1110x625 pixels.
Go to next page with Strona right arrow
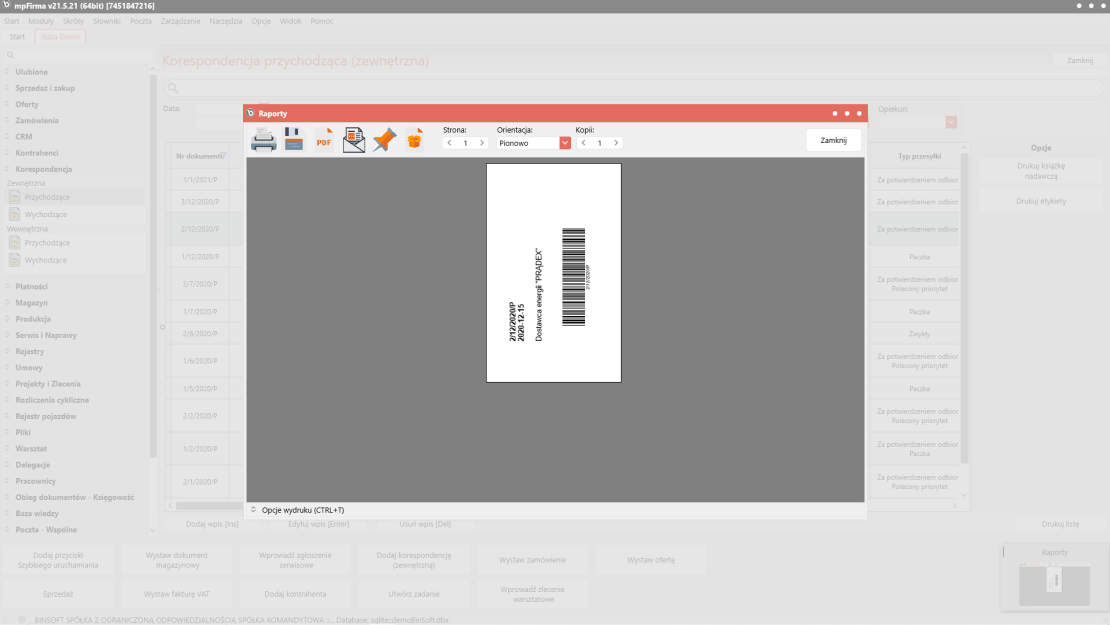click(x=481, y=143)
